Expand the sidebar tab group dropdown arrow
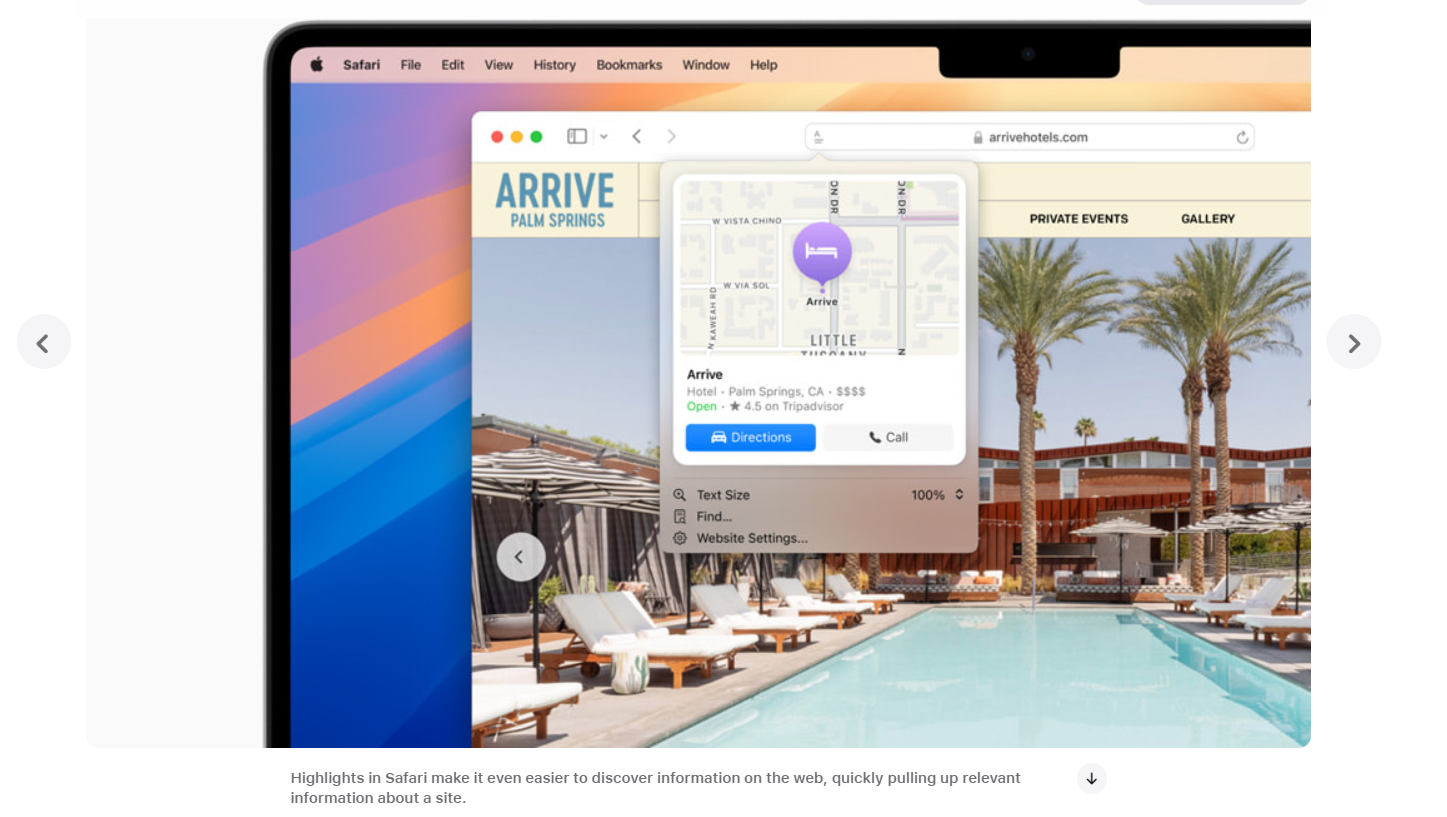This screenshot has width=1447, height=817. pos(604,137)
